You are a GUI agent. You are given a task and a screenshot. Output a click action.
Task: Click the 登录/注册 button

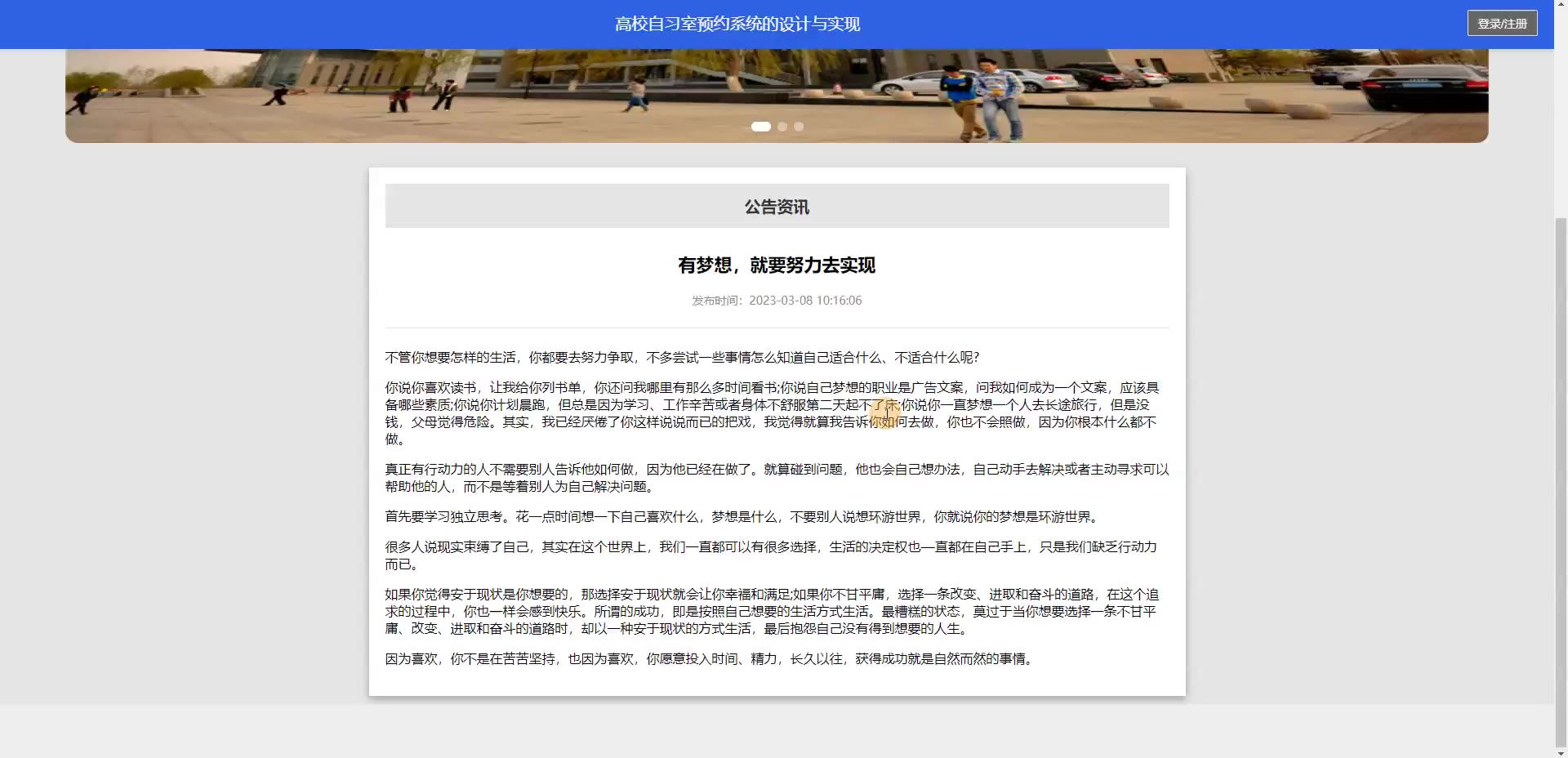point(1502,24)
